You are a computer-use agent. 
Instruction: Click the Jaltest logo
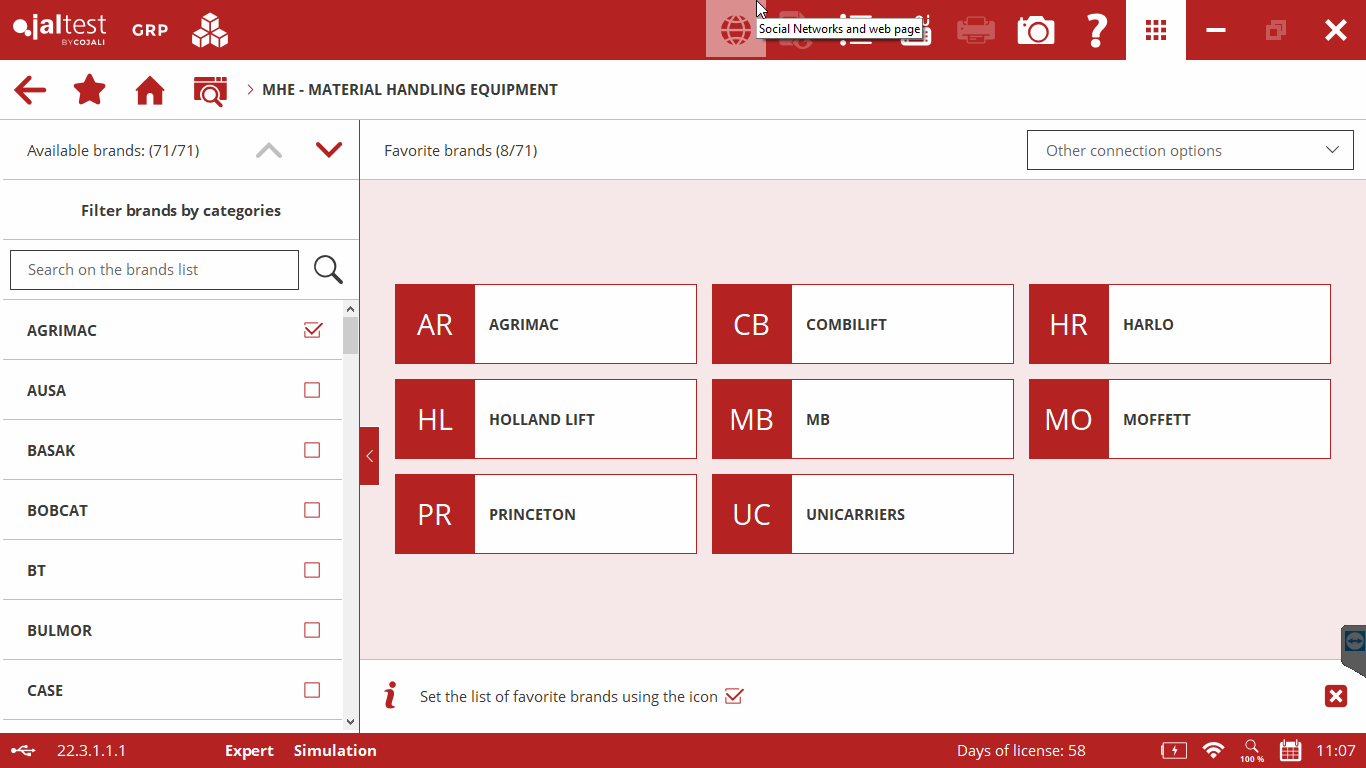click(60, 29)
